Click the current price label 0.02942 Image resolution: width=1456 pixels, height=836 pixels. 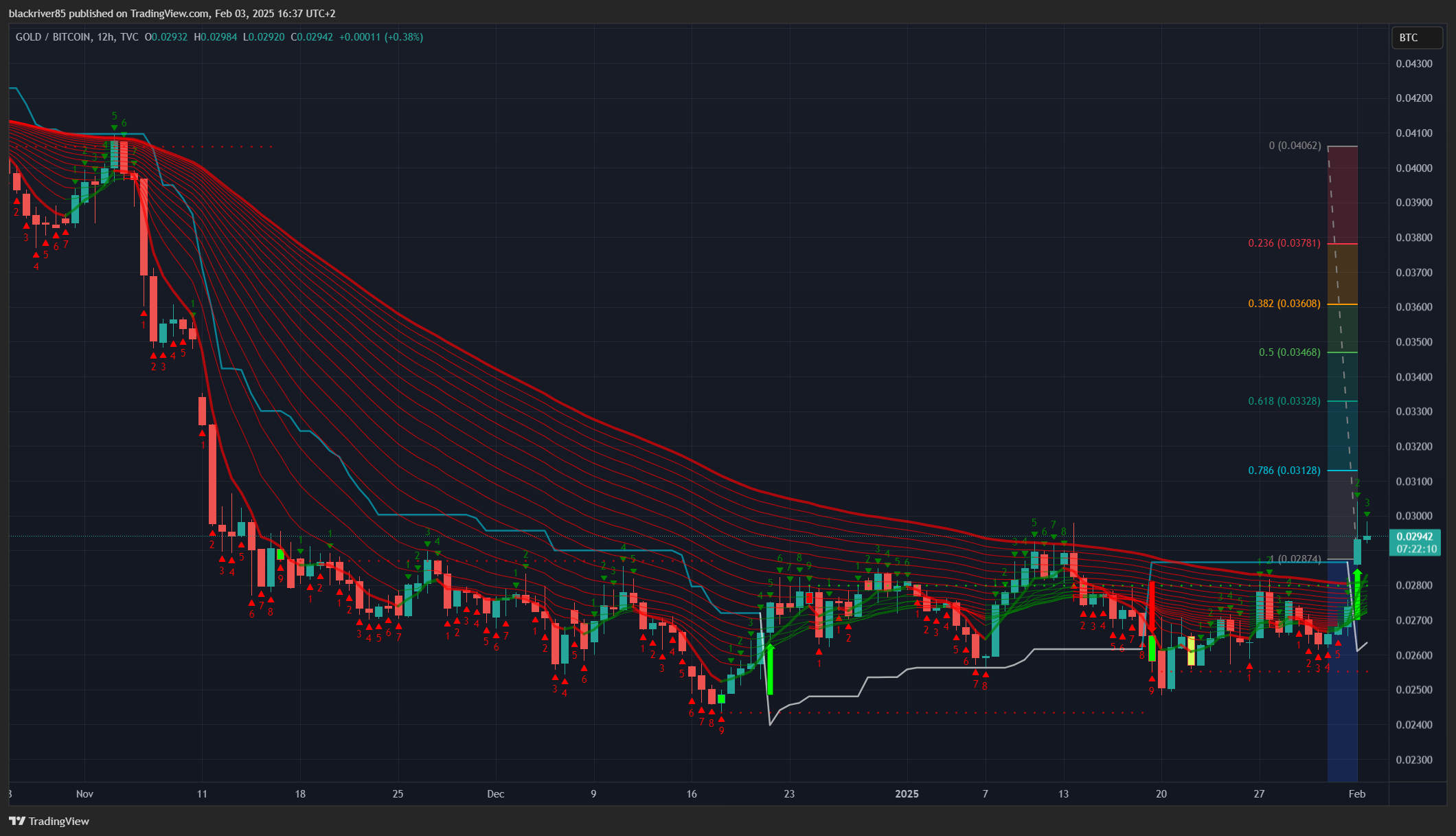[x=1415, y=536]
